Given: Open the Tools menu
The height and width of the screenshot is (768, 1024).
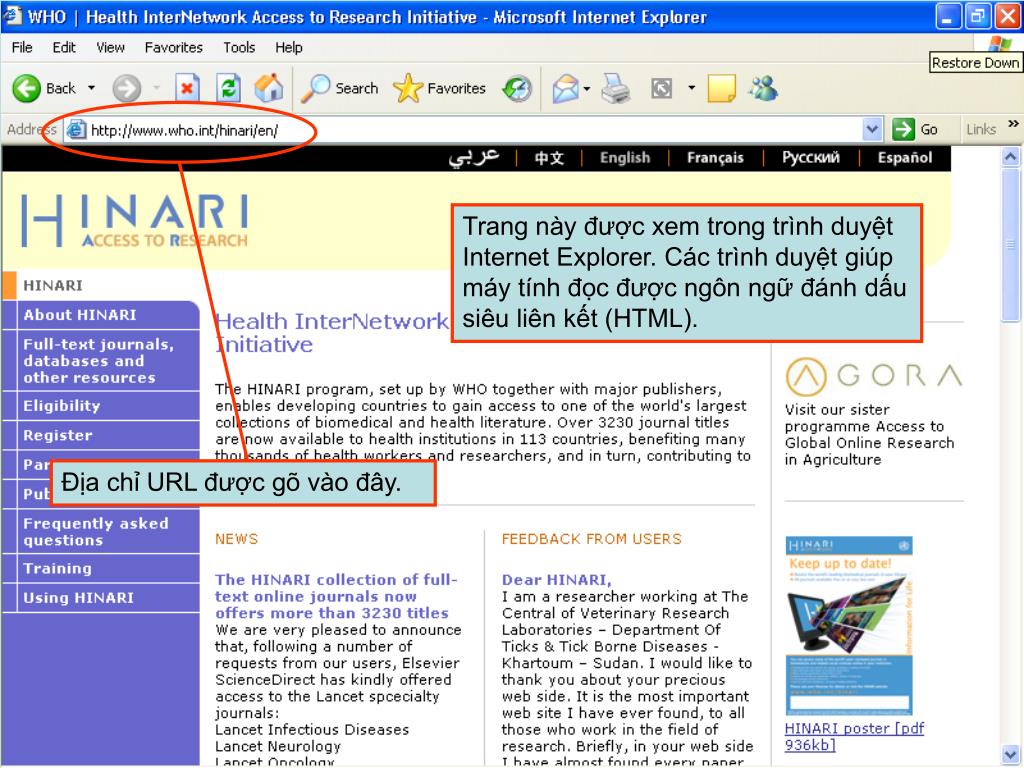Looking at the screenshot, I should tap(239, 47).
